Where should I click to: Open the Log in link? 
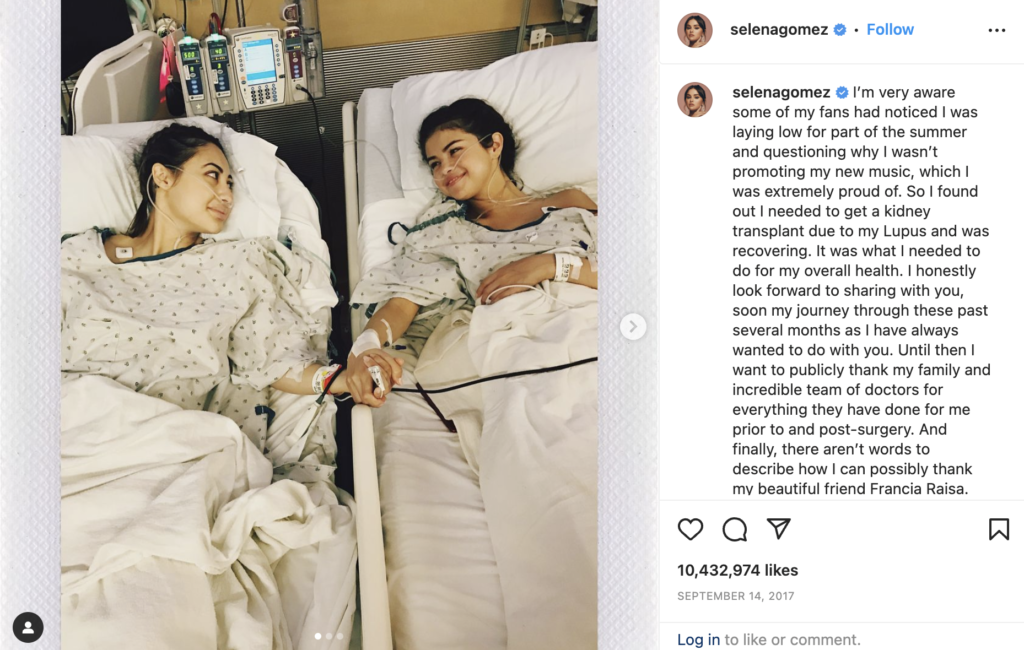pos(698,639)
